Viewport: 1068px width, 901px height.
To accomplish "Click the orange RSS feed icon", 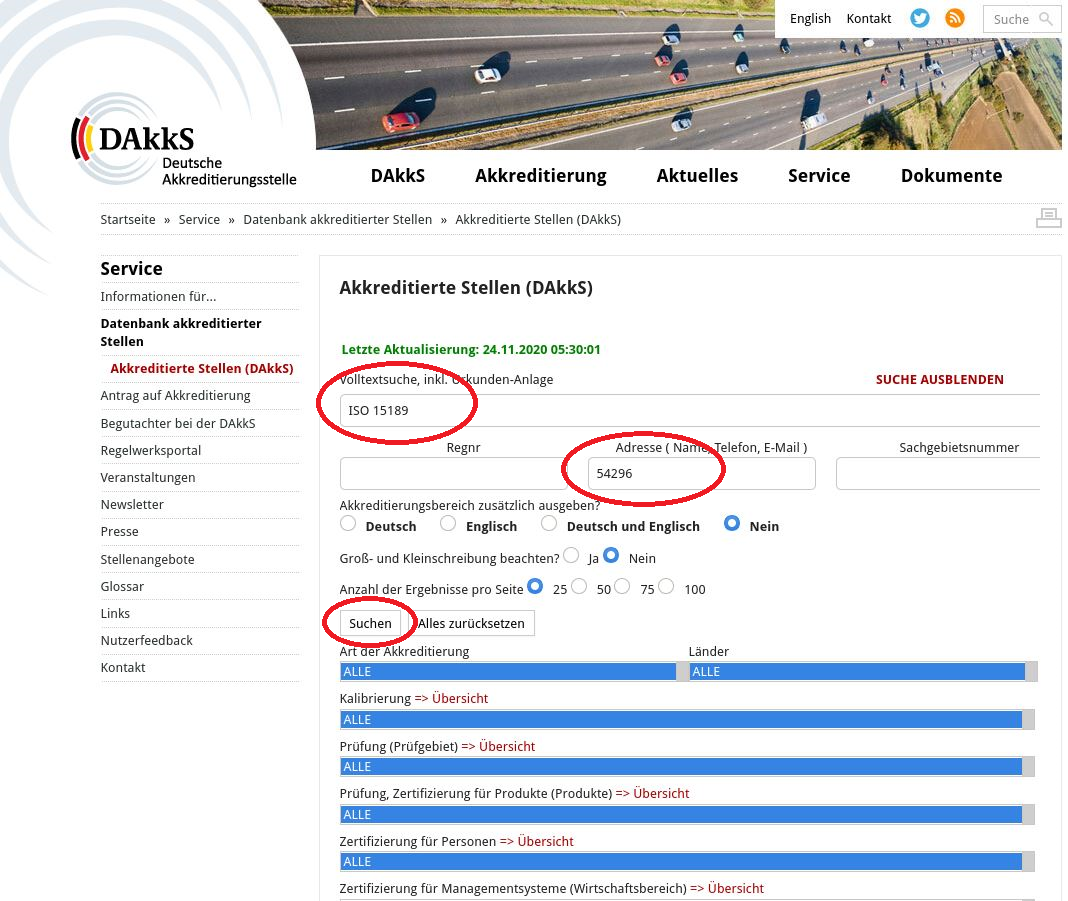I will pos(955,18).
